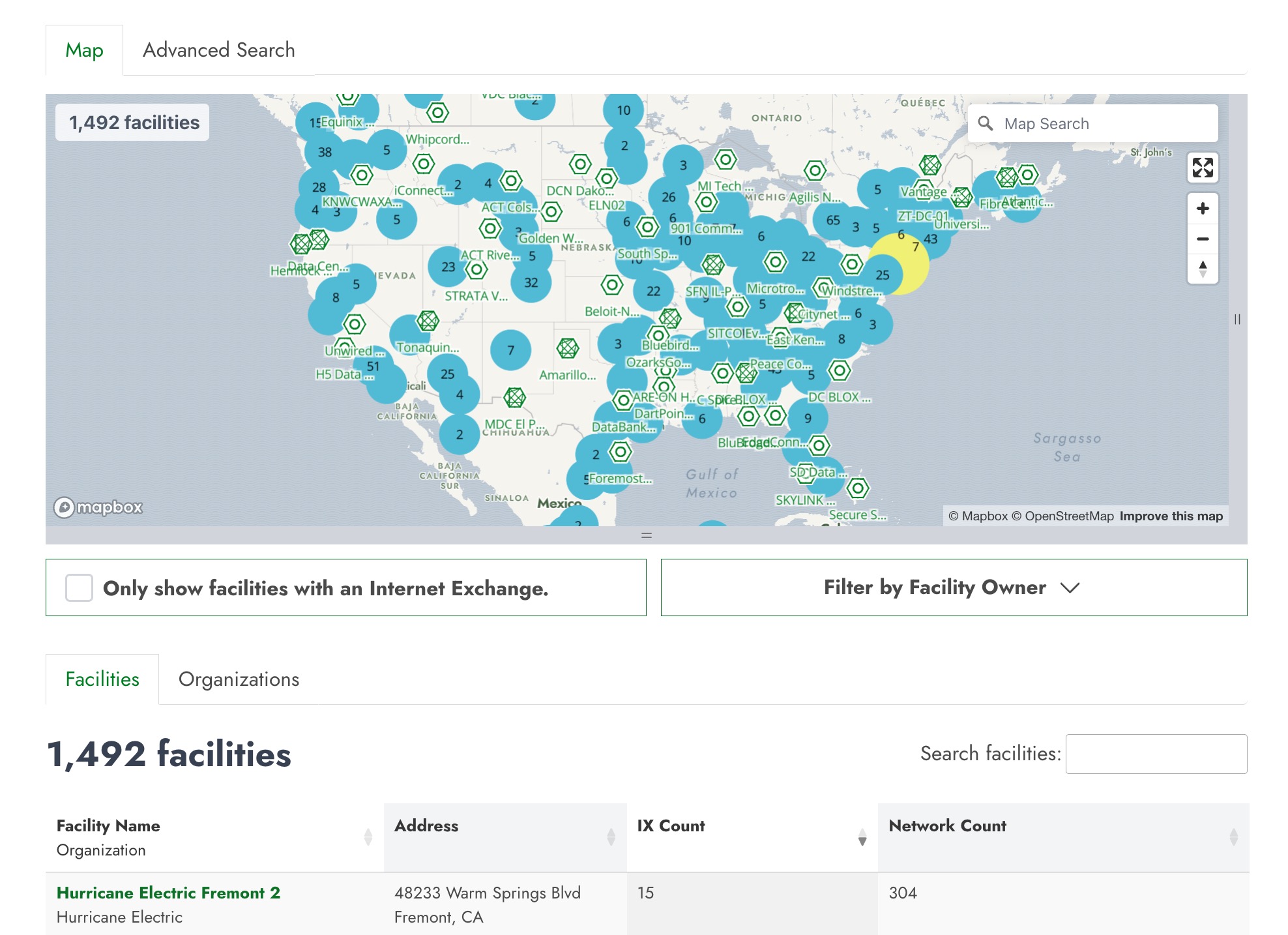Image resolution: width=1288 pixels, height=935 pixels.
Task: Switch to the Advanced Search tab
Action: click(218, 50)
